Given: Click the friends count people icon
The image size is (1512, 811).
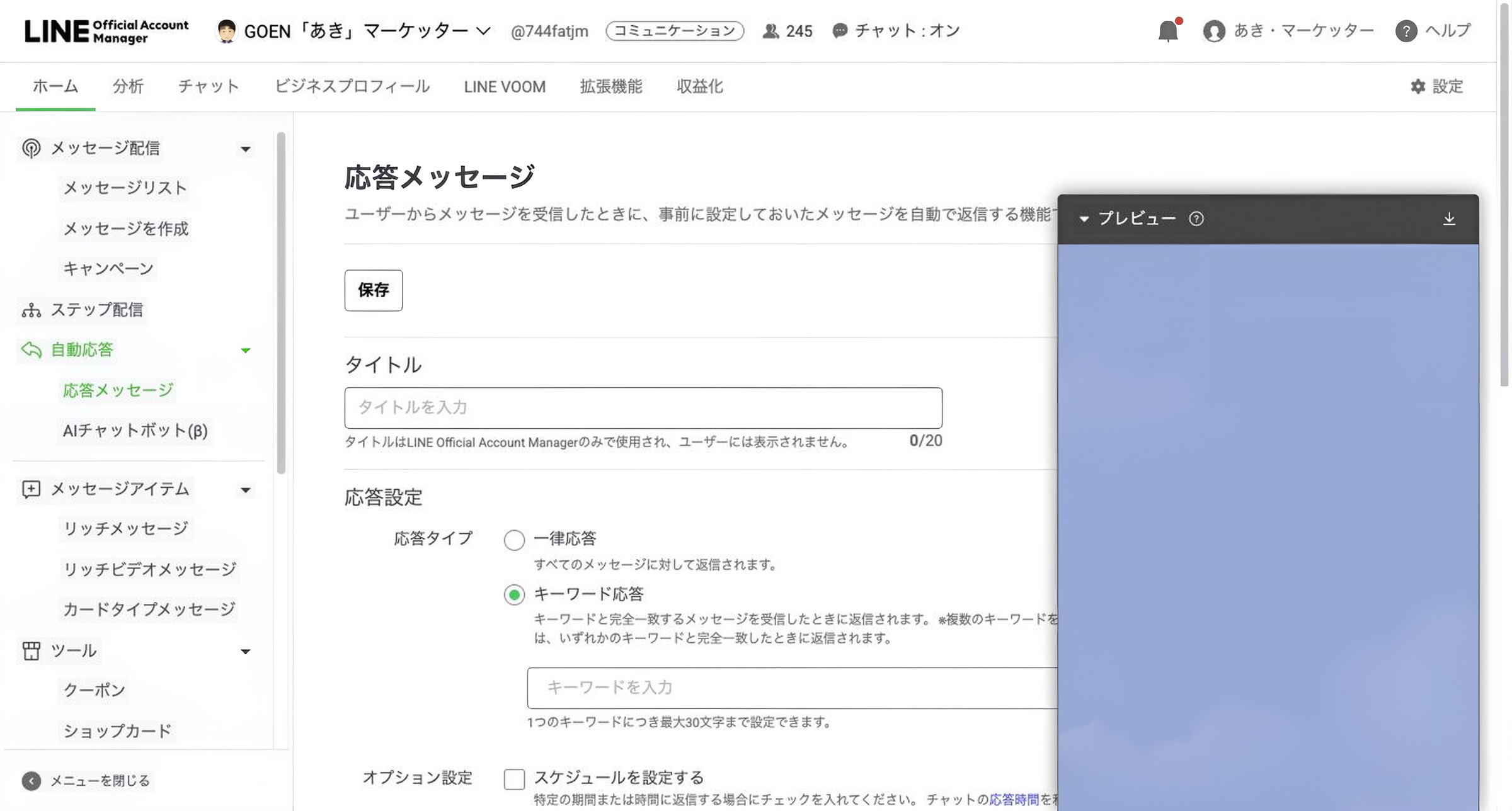Looking at the screenshot, I should (770, 31).
